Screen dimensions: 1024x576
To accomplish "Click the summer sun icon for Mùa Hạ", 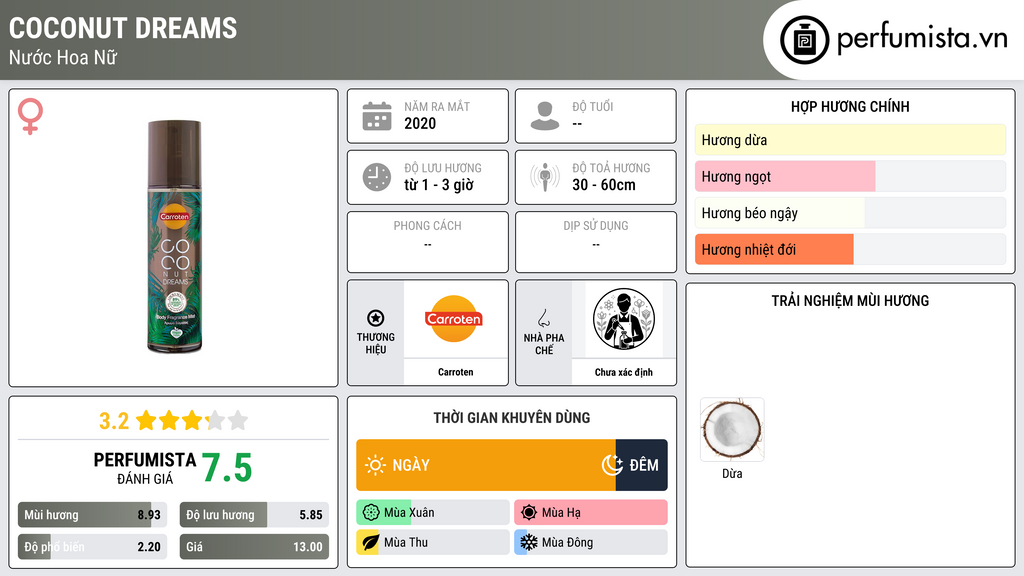I will pos(529,513).
